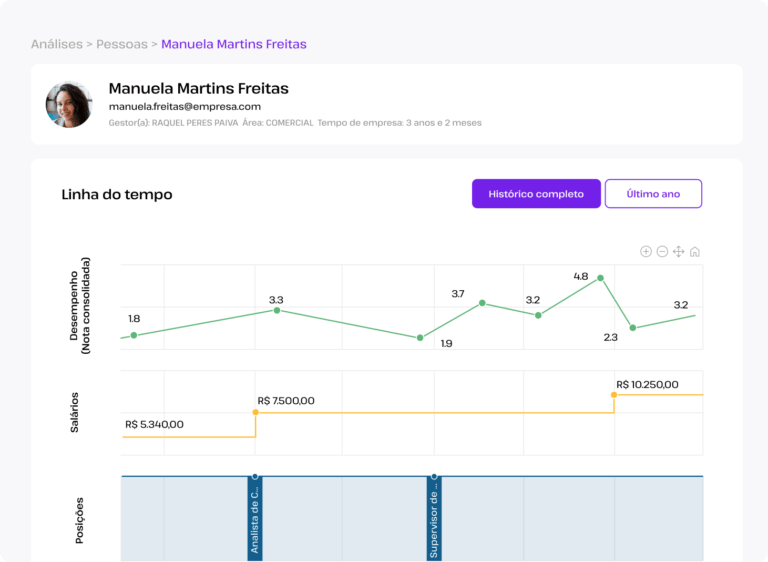Click the 3.3 performance data point
This screenshot has width=768, height=562.
pos(277,310)
